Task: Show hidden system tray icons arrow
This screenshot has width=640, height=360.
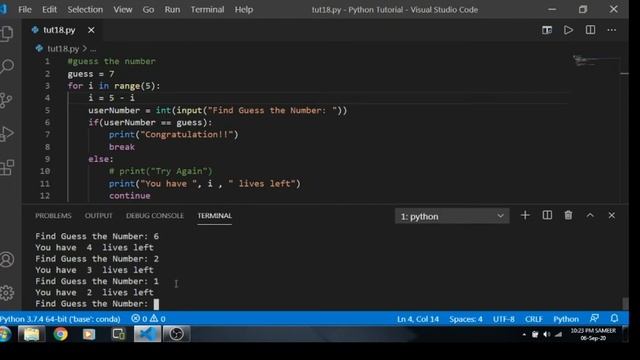Action: tap(524, 335)
